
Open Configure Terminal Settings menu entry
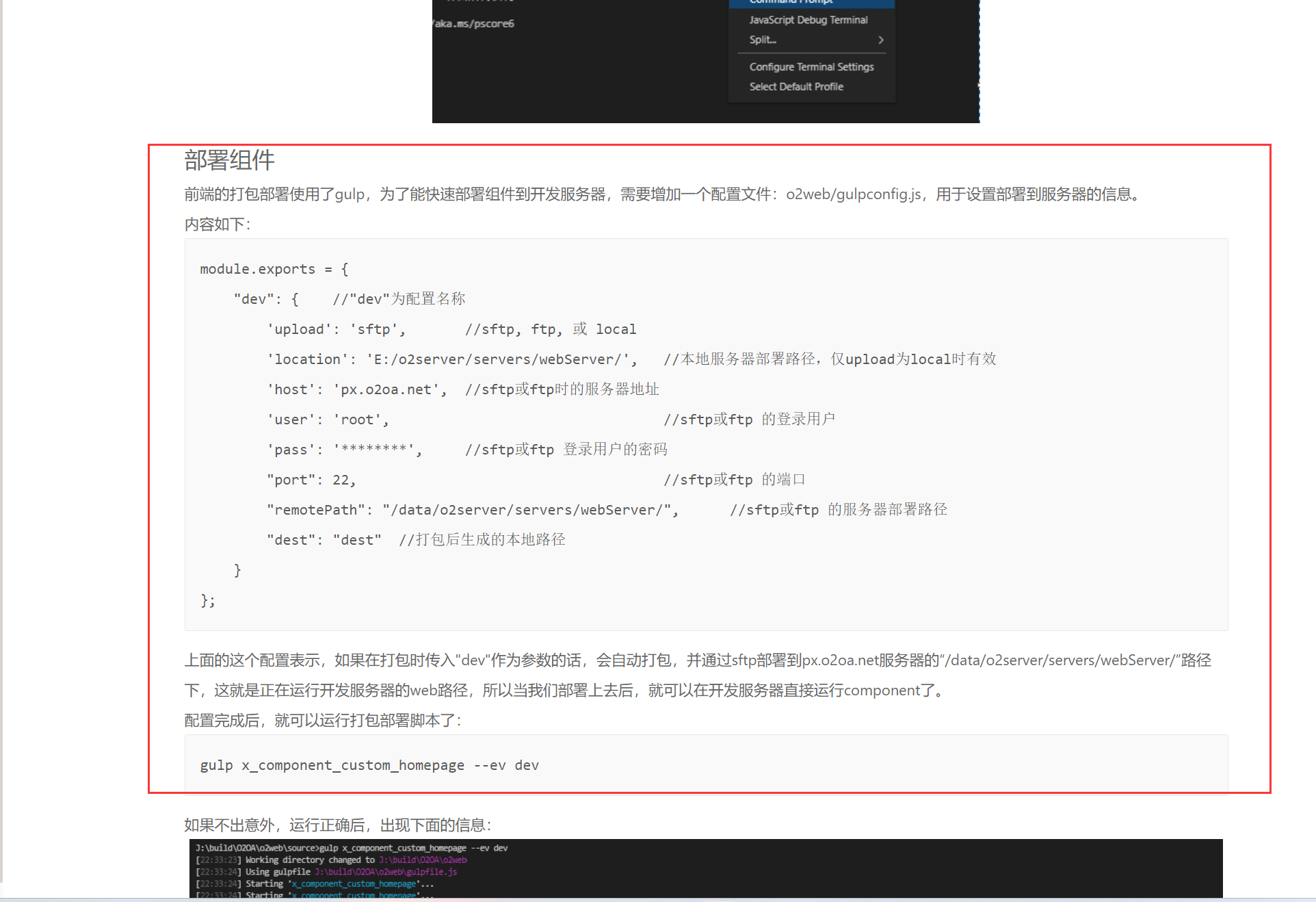(811, 67)
